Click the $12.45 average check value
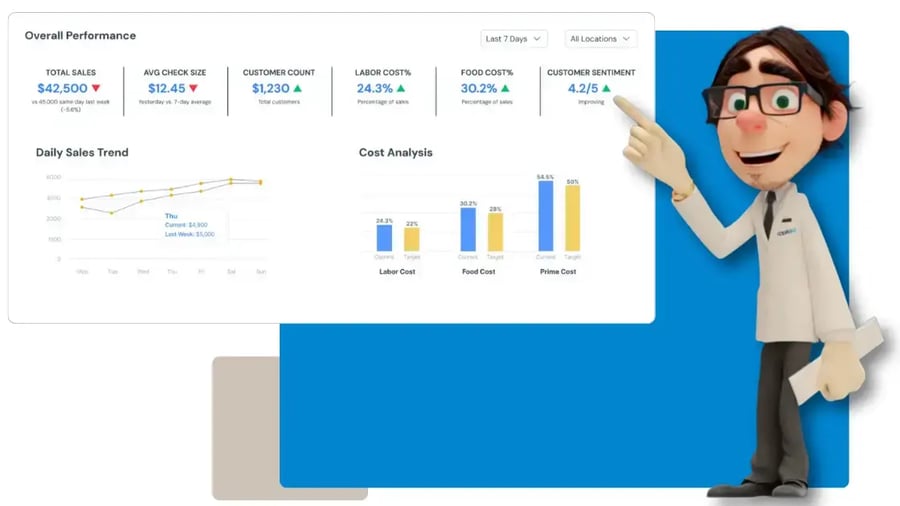Image resolution: width=900 pixels, height=506 pixels. (x=160, y=88)
